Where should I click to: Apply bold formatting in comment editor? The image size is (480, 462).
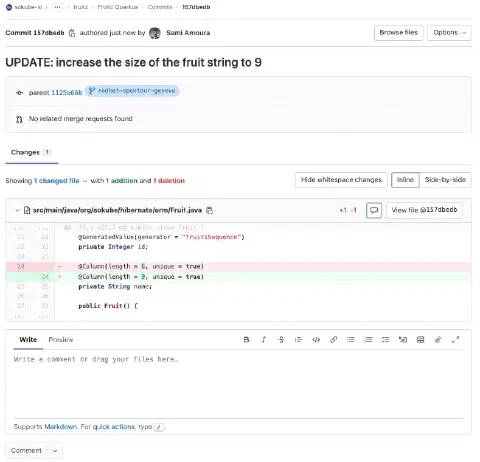point(246,340)
